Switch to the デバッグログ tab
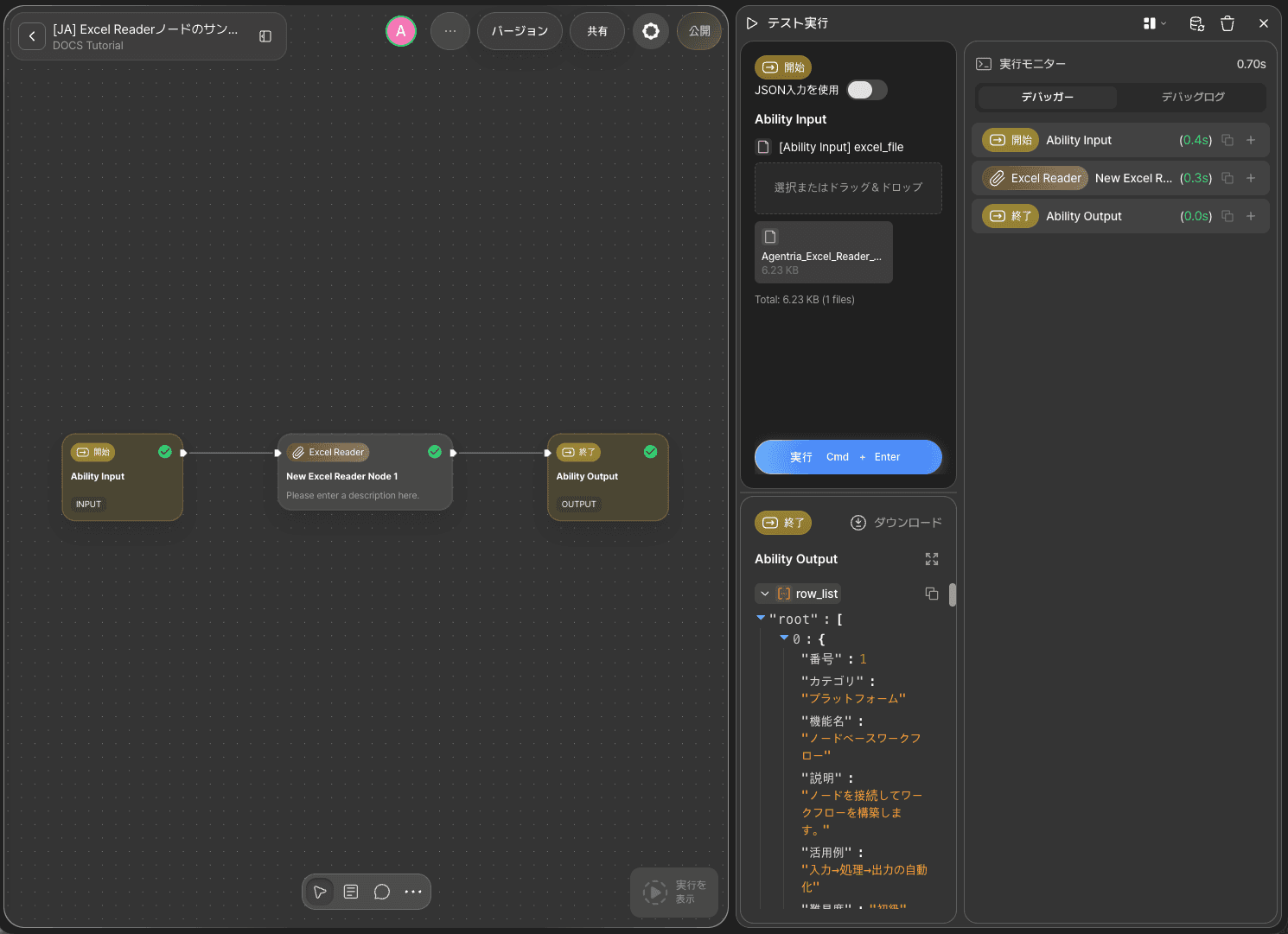 click(1193, 97)
